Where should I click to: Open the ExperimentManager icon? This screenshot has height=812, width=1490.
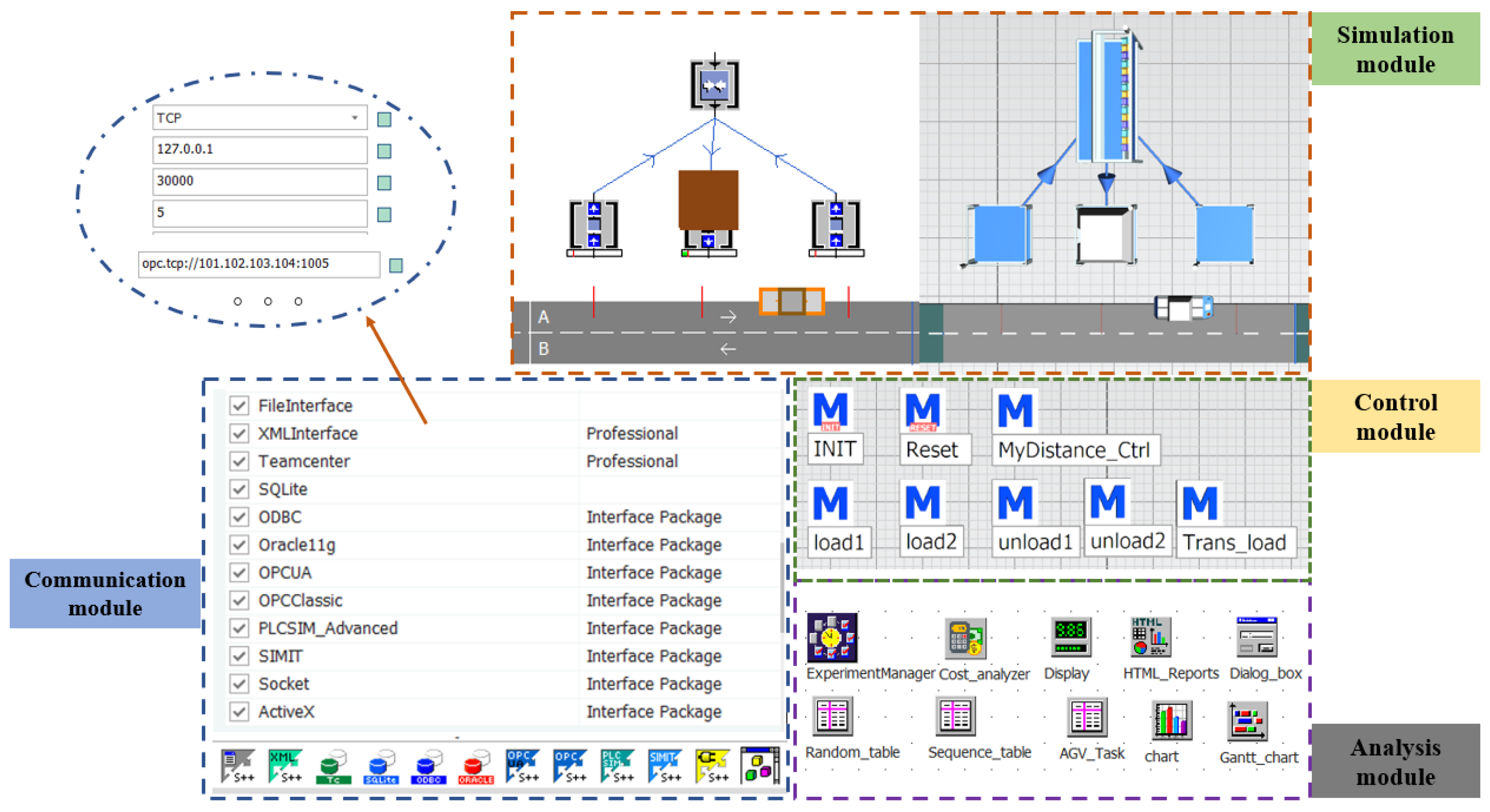831,637
